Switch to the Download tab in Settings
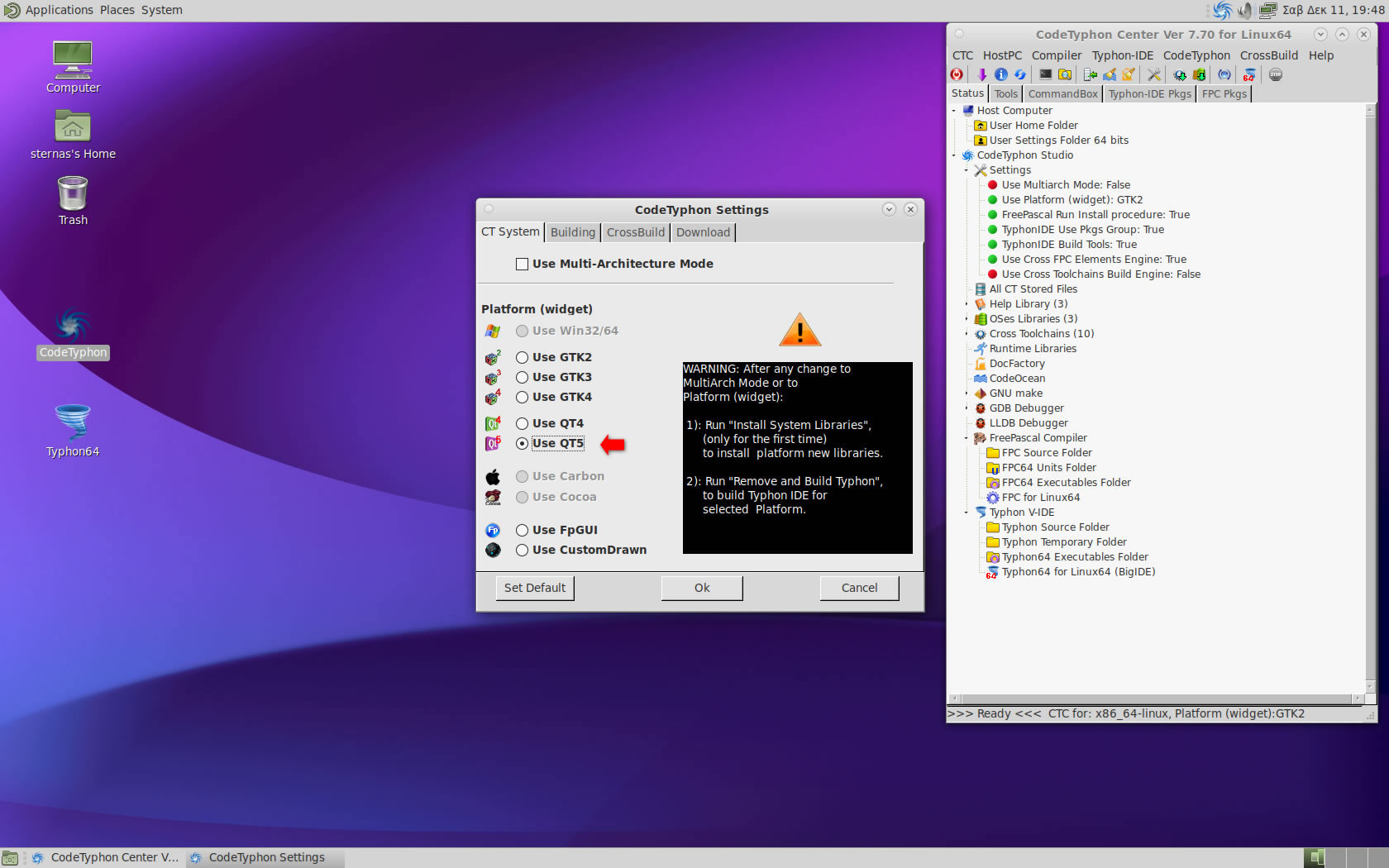1389x868 pixels. 704,232
